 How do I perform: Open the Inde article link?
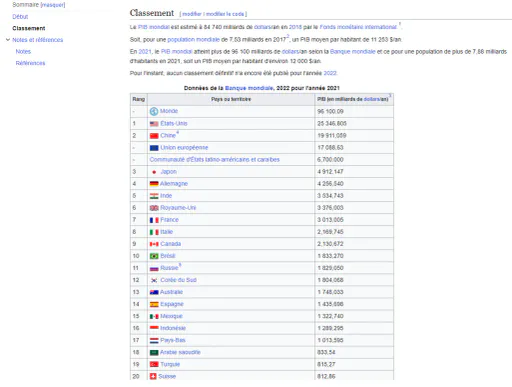point(166,196)
